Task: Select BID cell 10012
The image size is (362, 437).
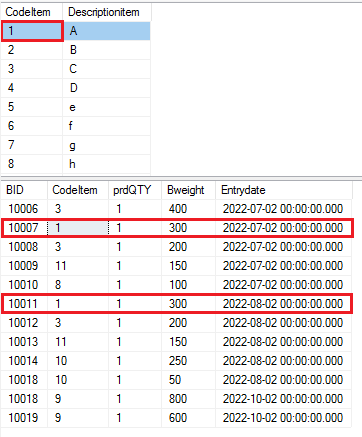Action: (x=24, y=323)
